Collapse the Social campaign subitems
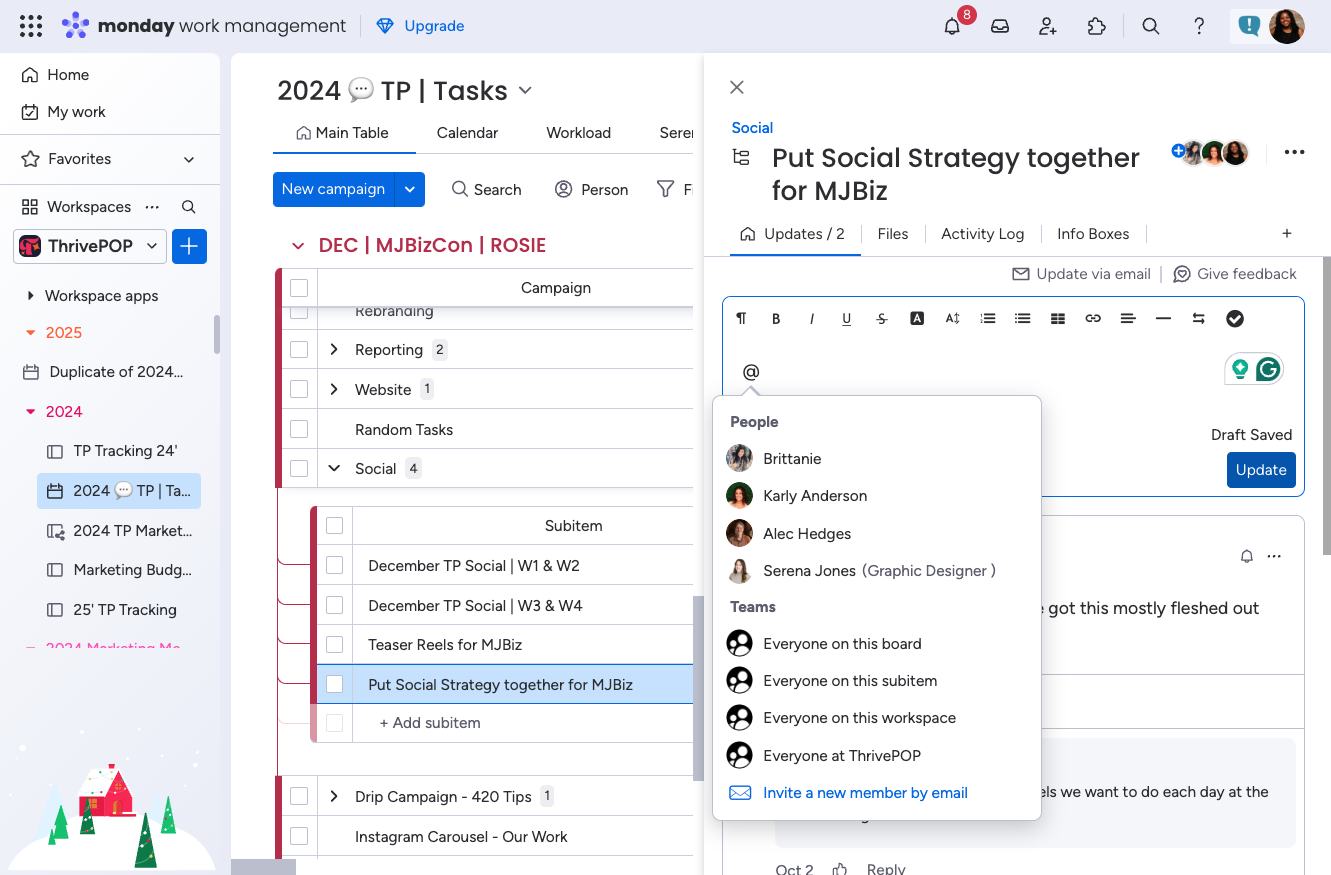This screenshot has width=1331, height=875. tap(335, 469)
